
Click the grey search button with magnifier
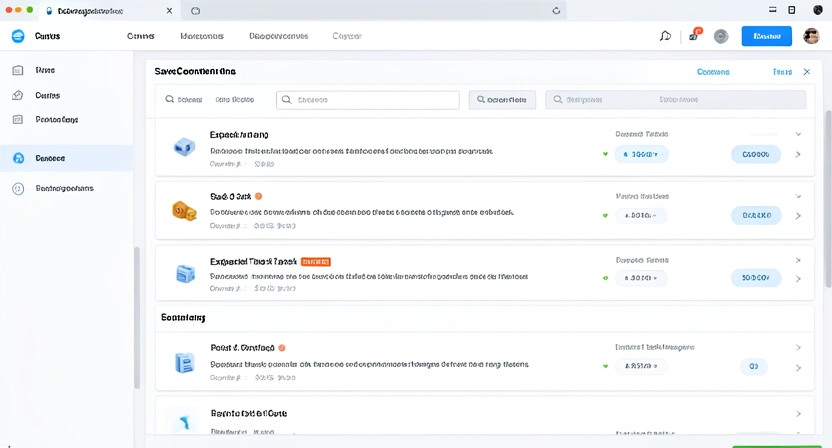click(x=502, y=100)
